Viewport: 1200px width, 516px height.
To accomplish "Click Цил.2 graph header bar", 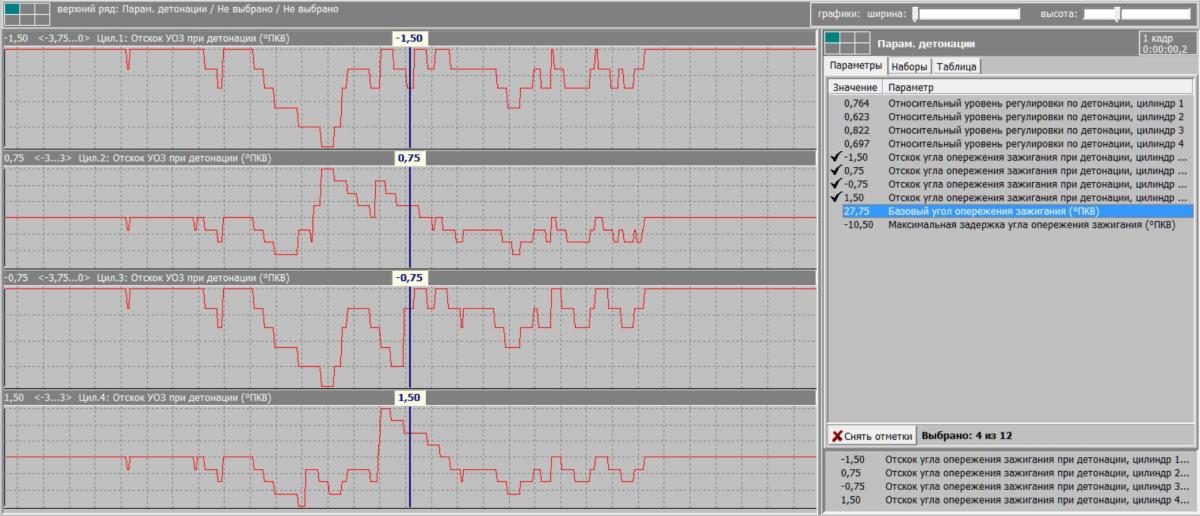I will [409, 158].
